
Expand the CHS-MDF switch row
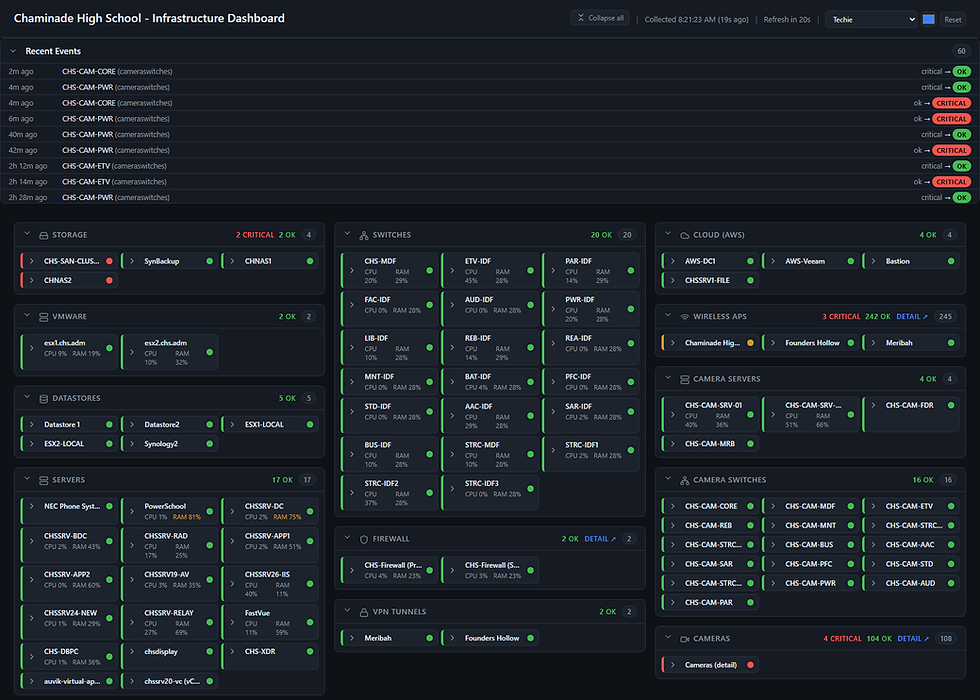(x=352, y=271)
